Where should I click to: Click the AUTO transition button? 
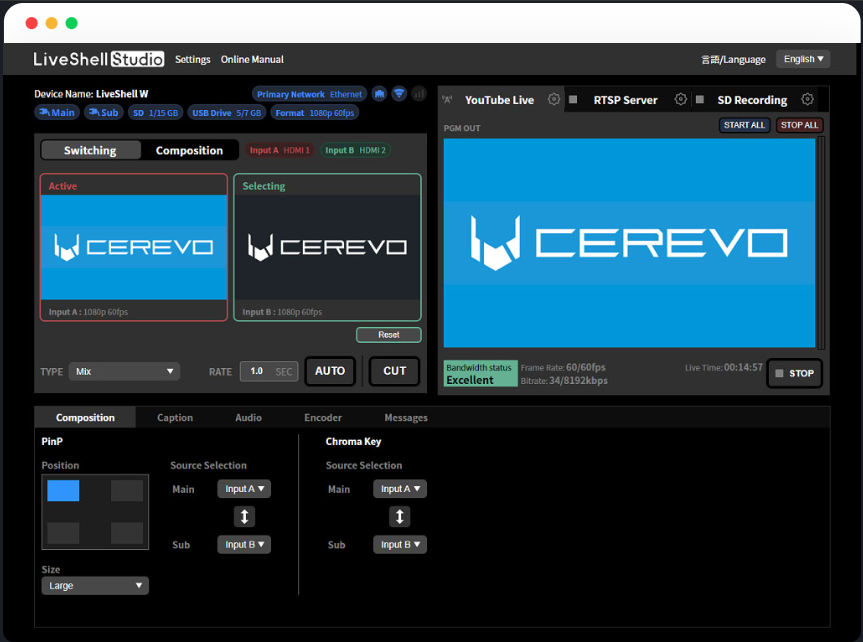coord(330,371)
